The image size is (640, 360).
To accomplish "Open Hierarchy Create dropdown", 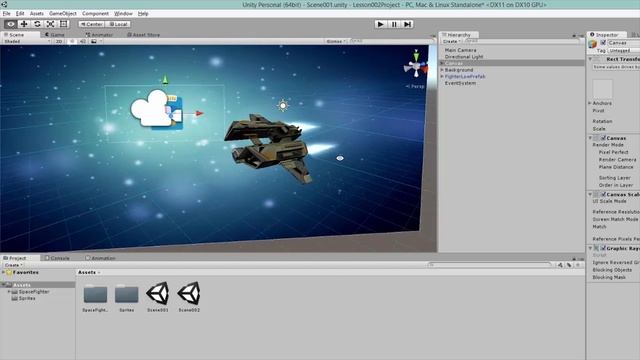I will click(x=451, y=41).
